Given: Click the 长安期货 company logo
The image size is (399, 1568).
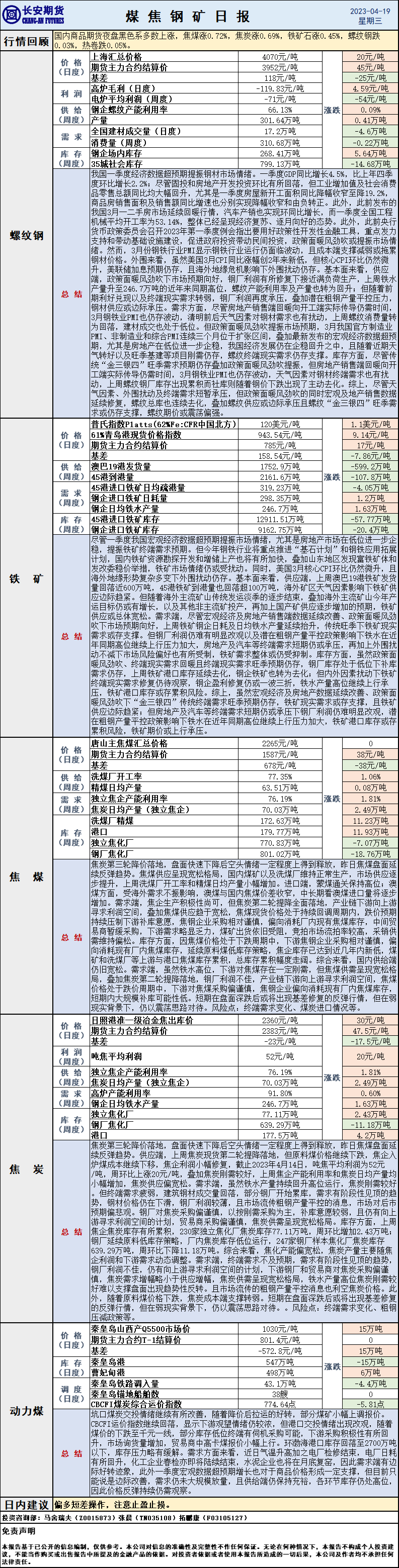Looking at the screenshot, I should pos(34,15).
